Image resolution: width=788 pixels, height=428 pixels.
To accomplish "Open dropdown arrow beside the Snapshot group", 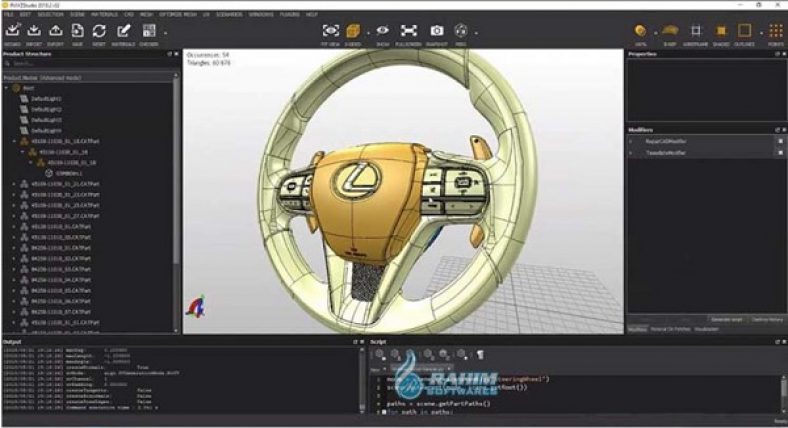I will 476,33.
